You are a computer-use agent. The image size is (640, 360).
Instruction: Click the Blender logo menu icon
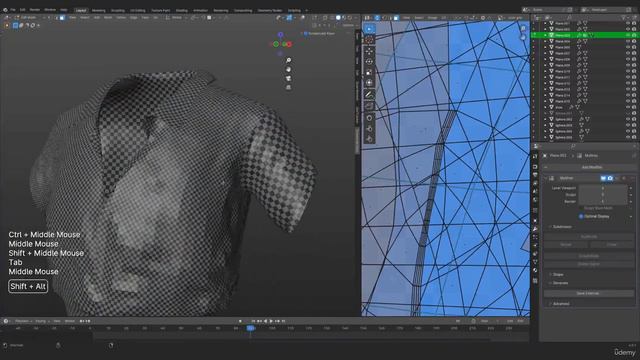5,10
